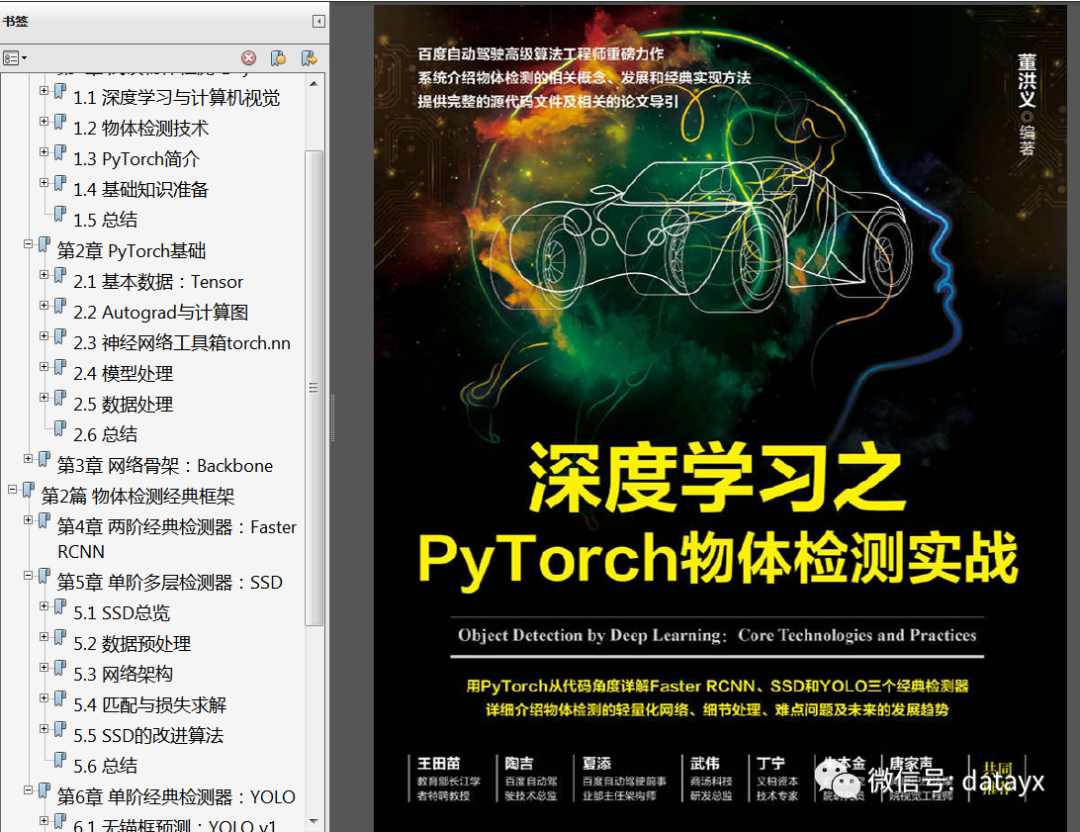The height and width of the screenshot is (832, 1080).
Task: Click the bookmarks panel scrollbar down arrow
Action: point(314,821)
